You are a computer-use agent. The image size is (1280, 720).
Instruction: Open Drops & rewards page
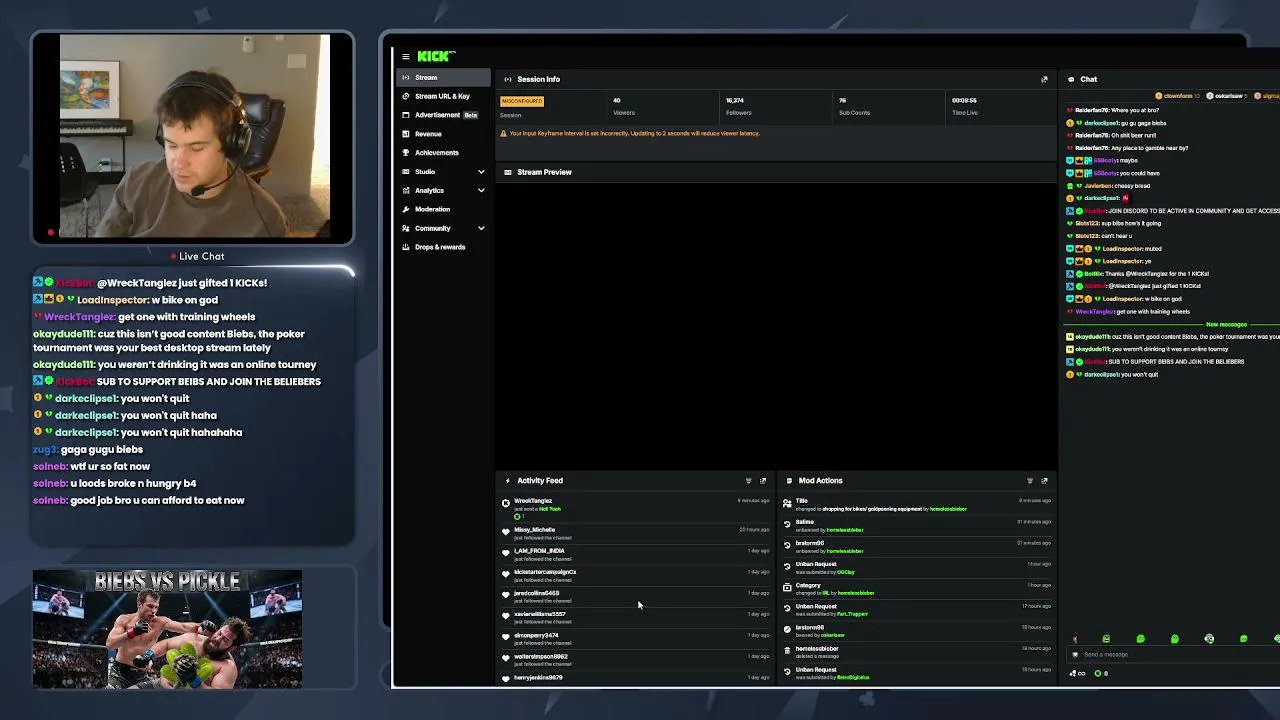click(x=443, y=247)
